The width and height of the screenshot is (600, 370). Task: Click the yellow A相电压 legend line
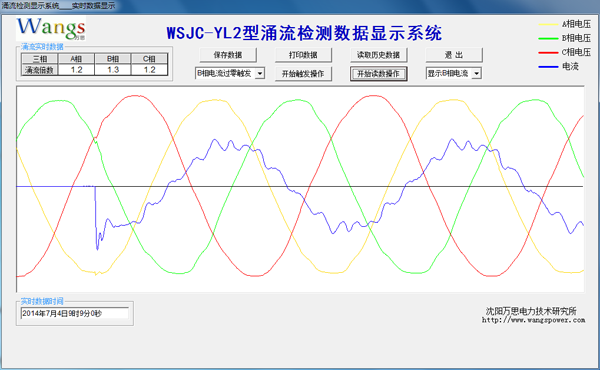[548, 24]
